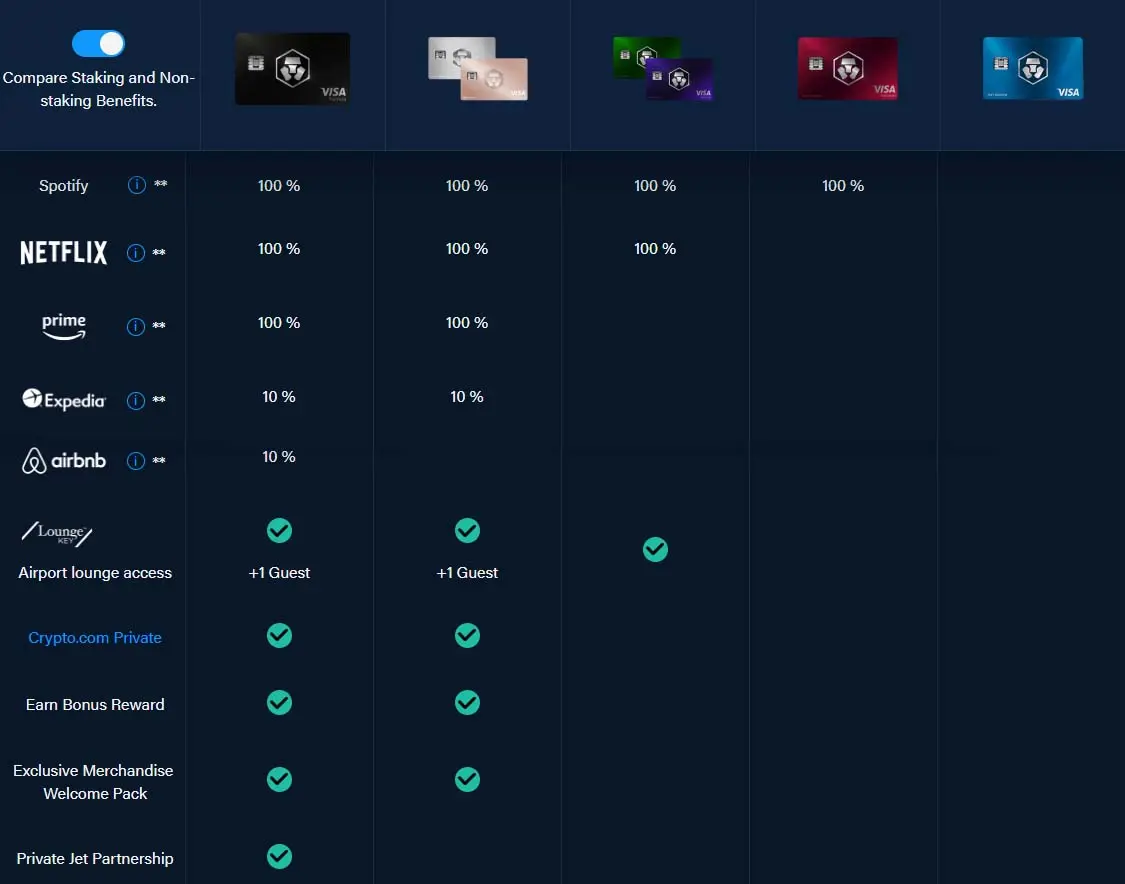Click Netflix 100 % in first column

[279, 249]
